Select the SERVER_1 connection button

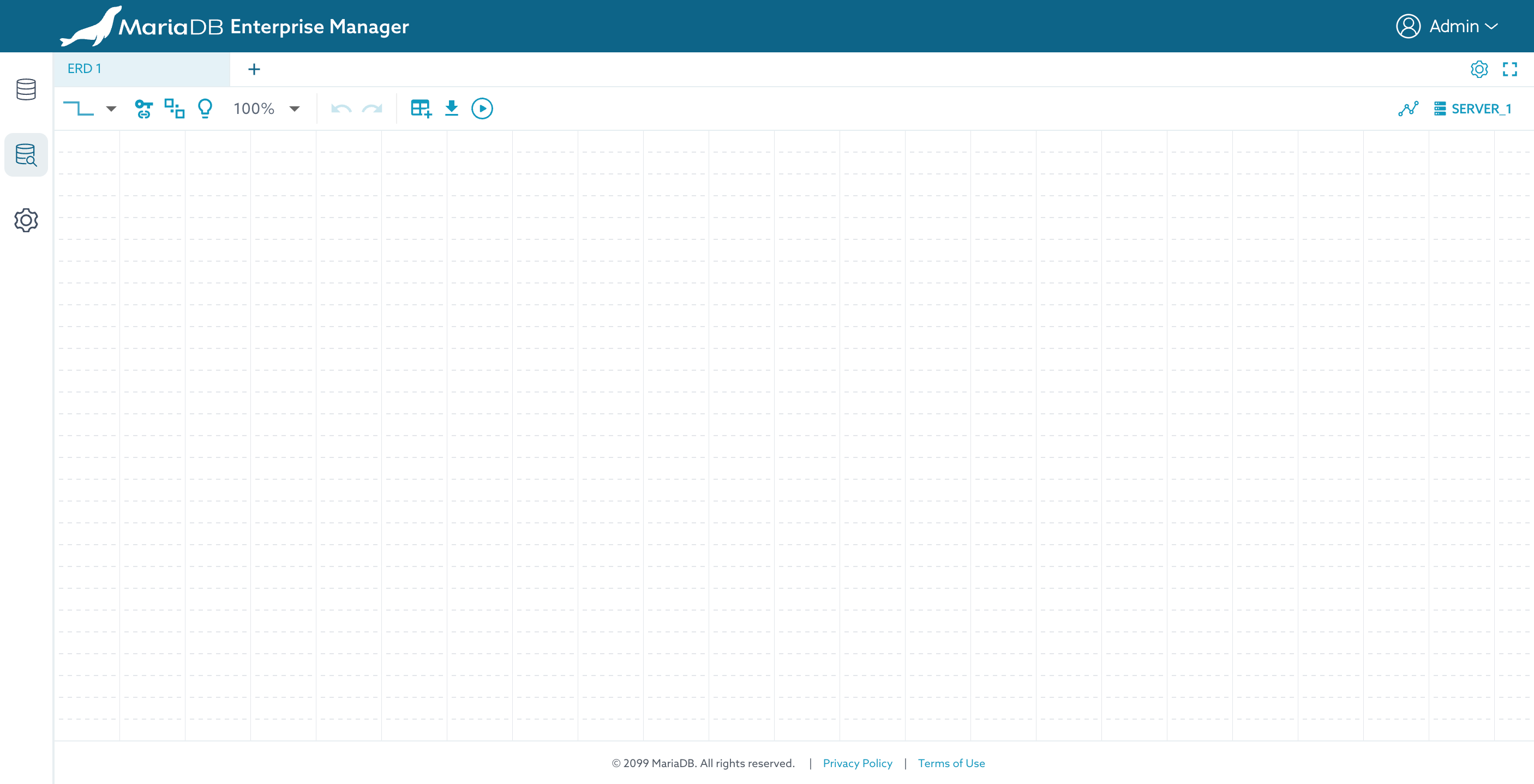1473,108
